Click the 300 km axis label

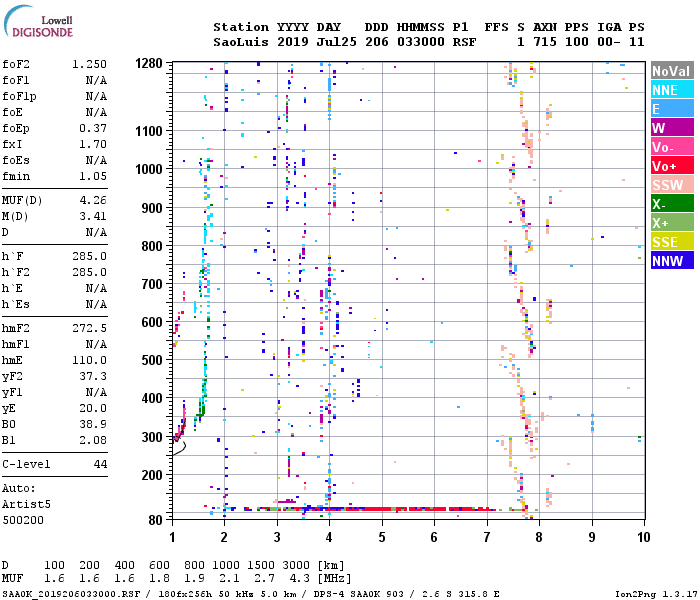(152, 437)
